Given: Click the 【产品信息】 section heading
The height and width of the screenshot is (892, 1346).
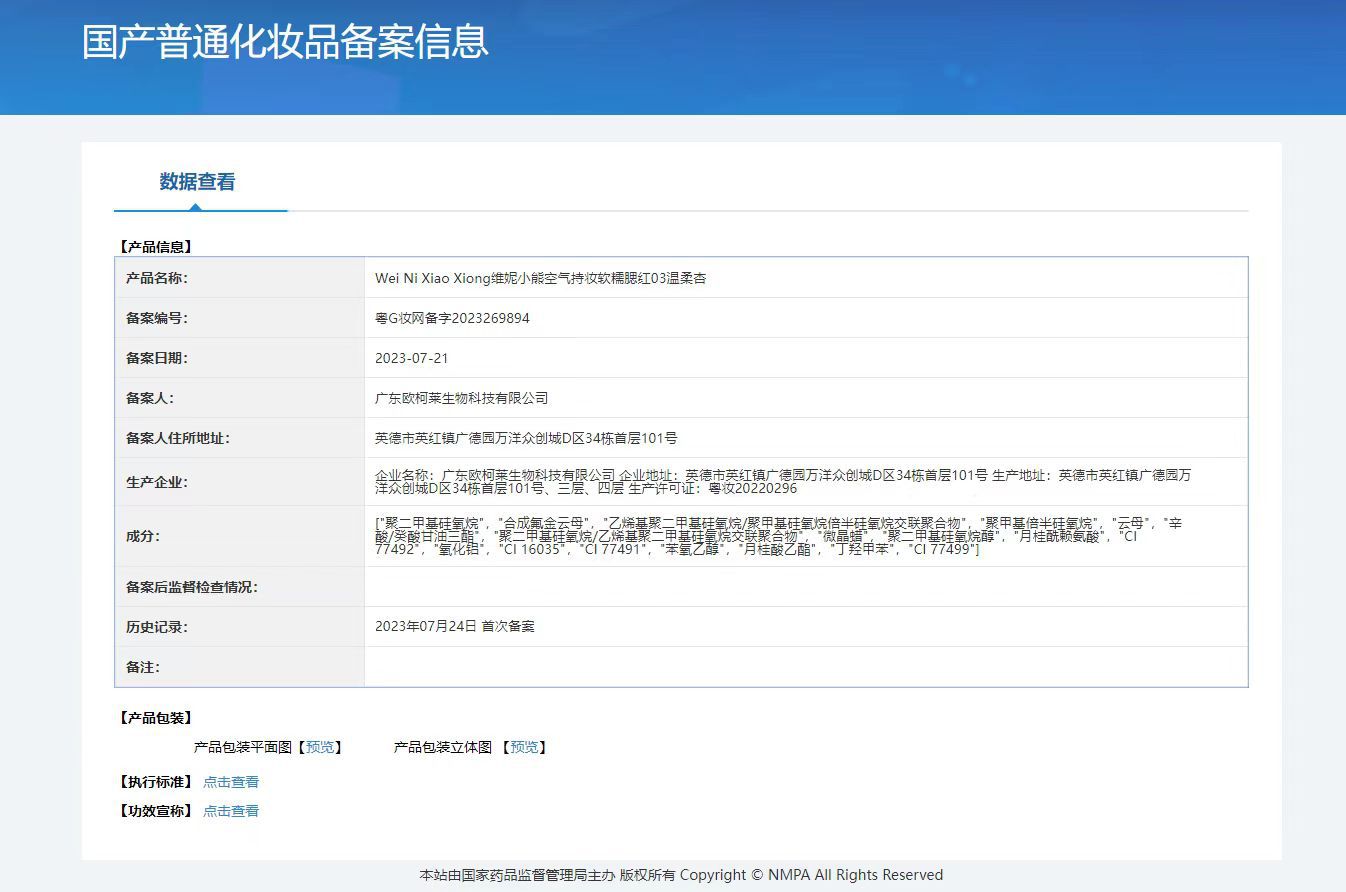Looking at the screenshot, I should pyautogui.click(x=155, y=246).
